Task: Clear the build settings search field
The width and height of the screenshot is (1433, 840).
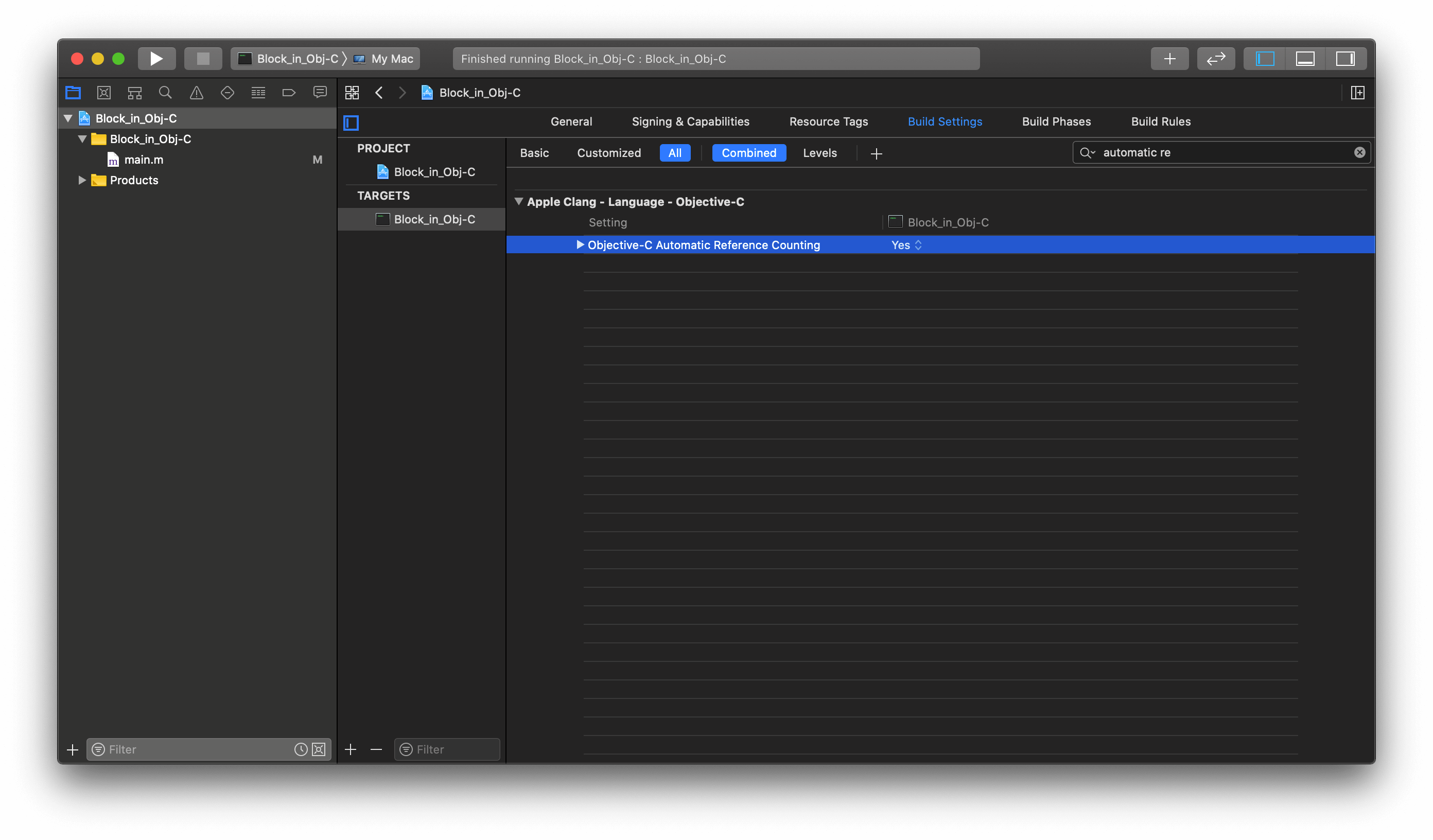Action: coord(1359,152)
